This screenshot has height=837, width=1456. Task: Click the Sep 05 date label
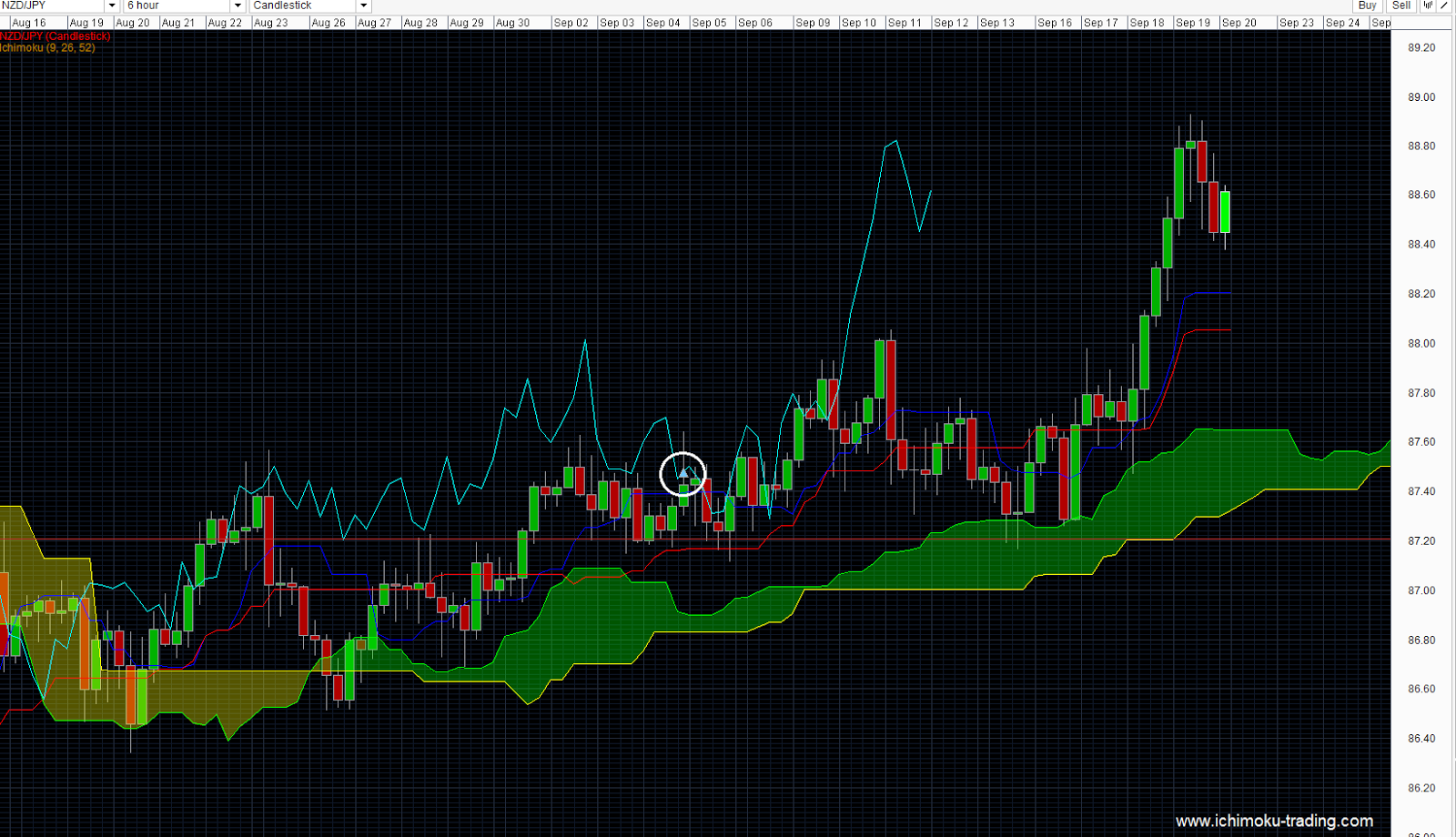pyautogui.click(x=709, y=23)
